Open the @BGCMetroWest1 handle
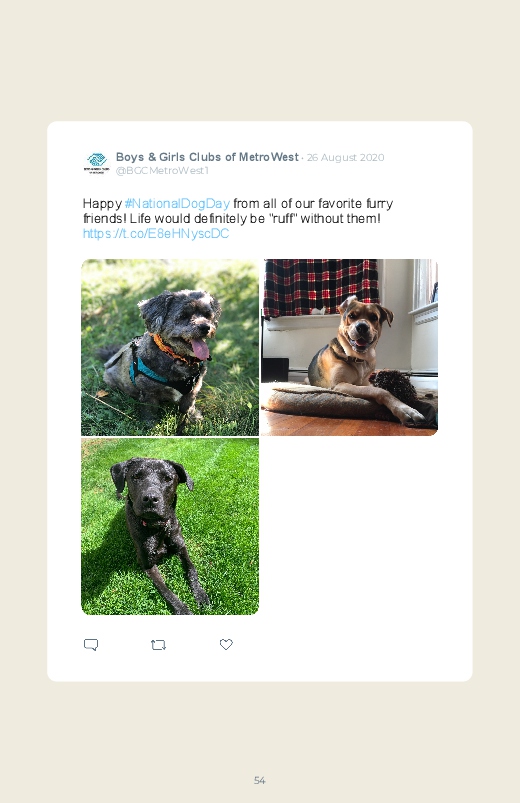 162,171
